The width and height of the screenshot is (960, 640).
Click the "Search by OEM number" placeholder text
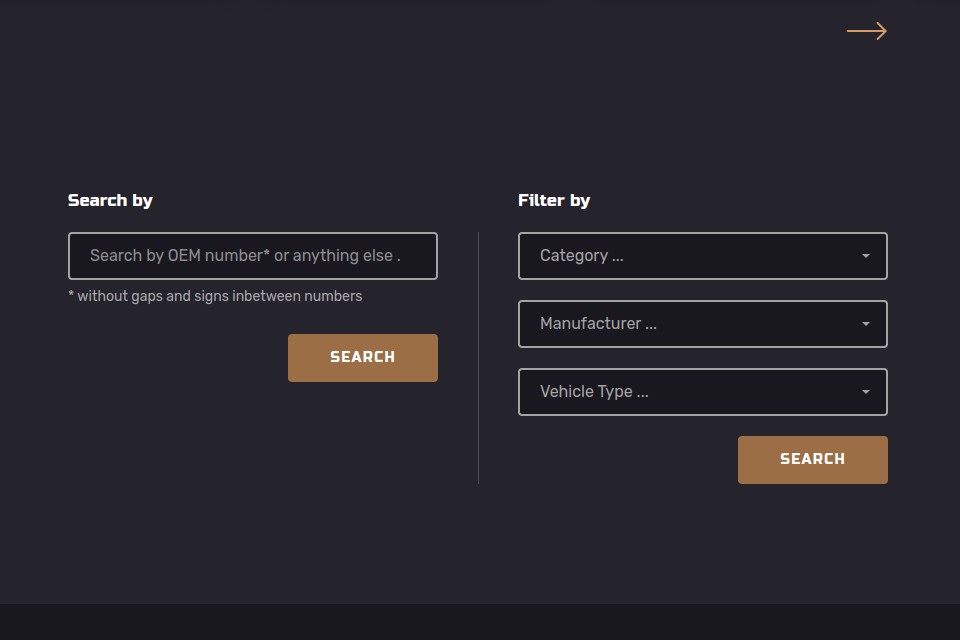point(245,256)
